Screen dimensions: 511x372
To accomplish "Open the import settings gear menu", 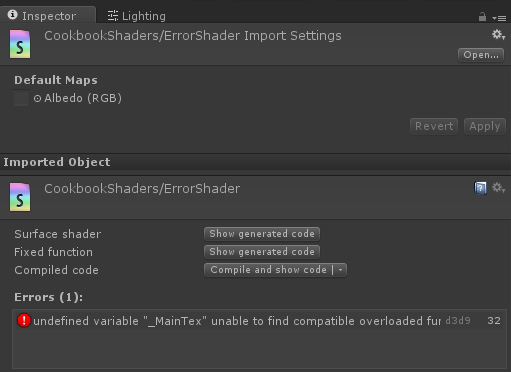I will coord(498,34).
